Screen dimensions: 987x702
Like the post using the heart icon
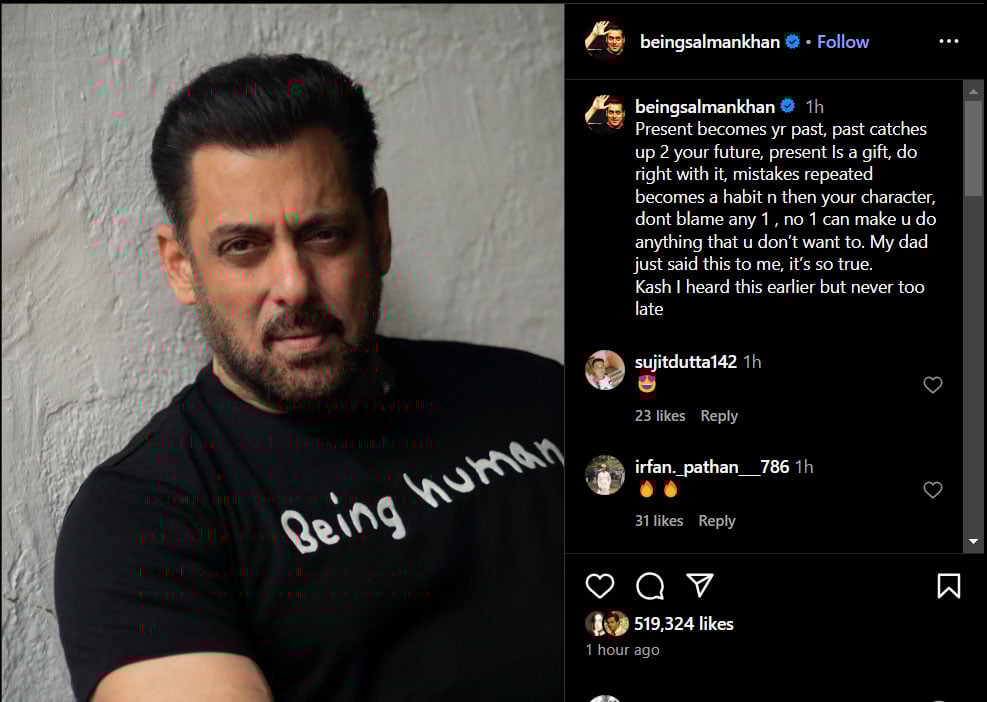[x=600, y=587]
